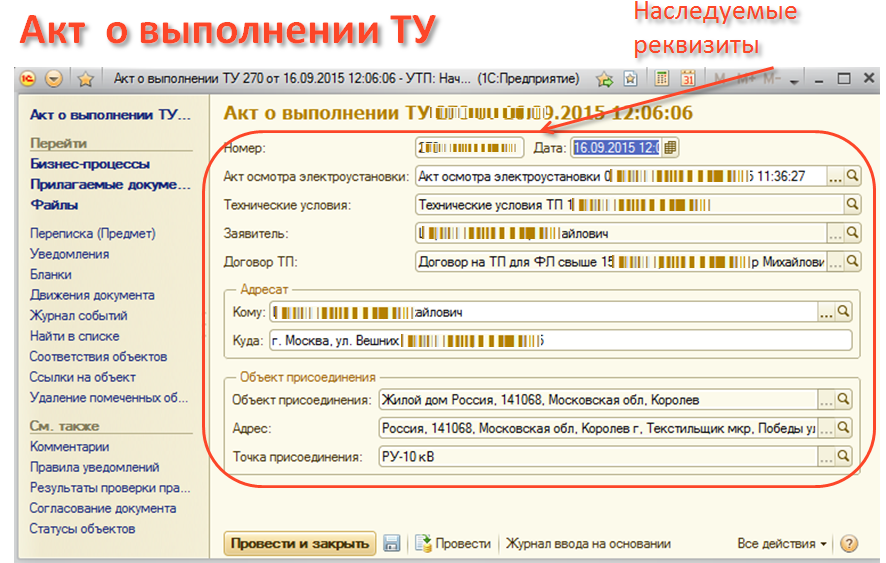Click magnifier next to Точка присоединения field
The image size is (886, 563).
pos(844,457)
